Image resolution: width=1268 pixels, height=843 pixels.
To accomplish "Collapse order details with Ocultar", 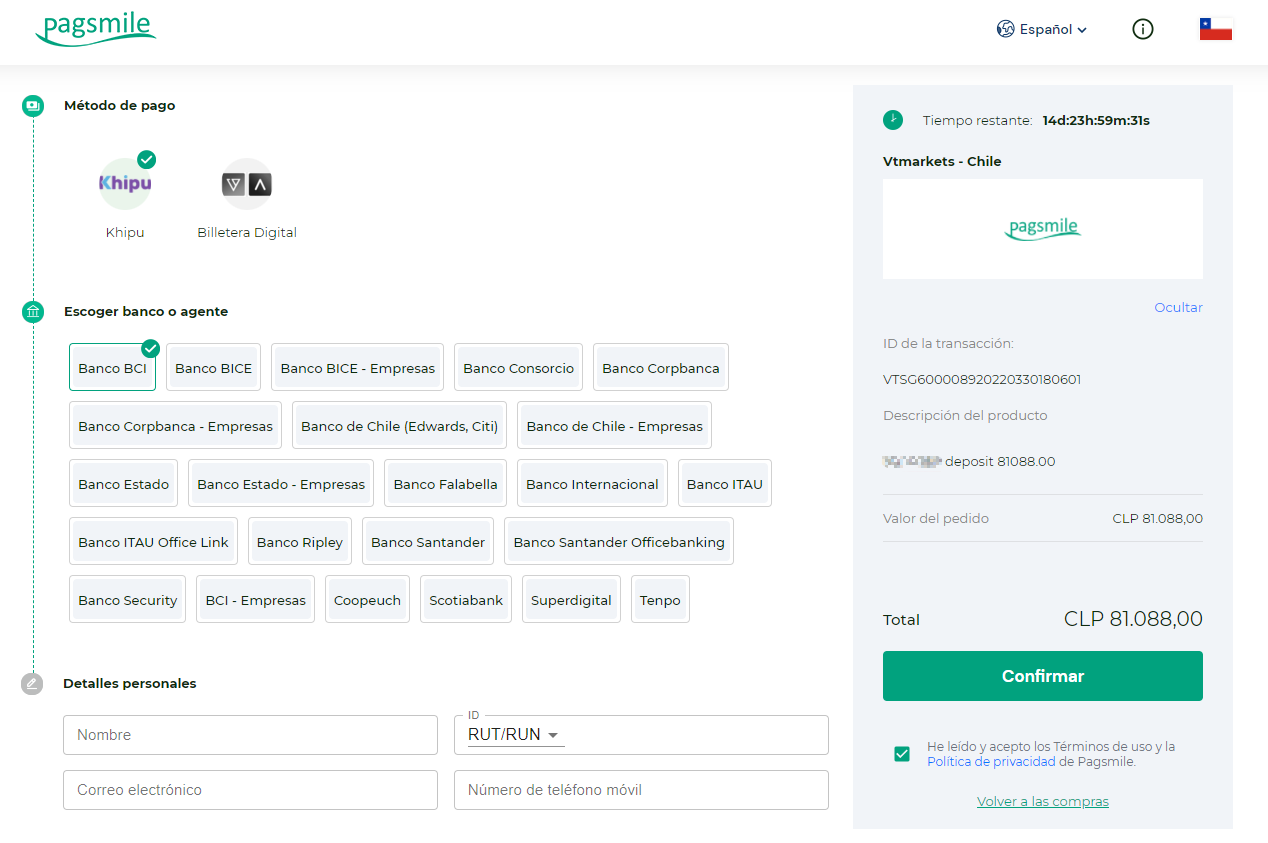I will pos(1178,307).
